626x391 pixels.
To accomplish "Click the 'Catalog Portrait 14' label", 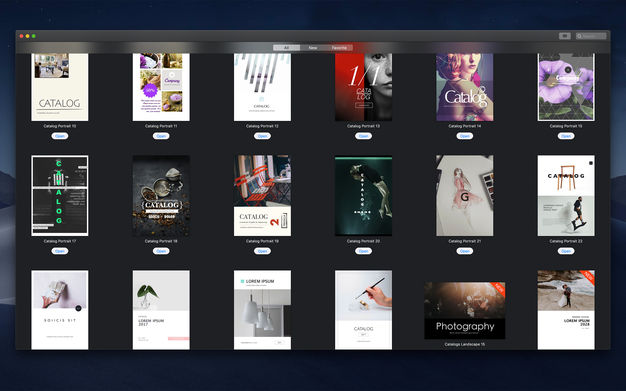I will tap(465, 126).
